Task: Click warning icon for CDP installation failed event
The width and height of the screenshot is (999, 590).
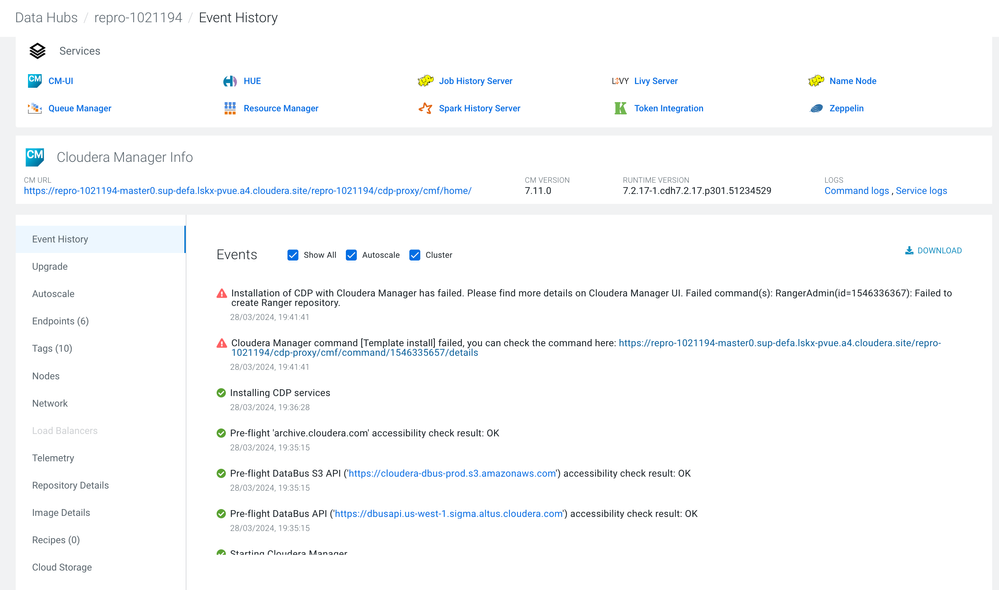Action: (x=222, y=294)
